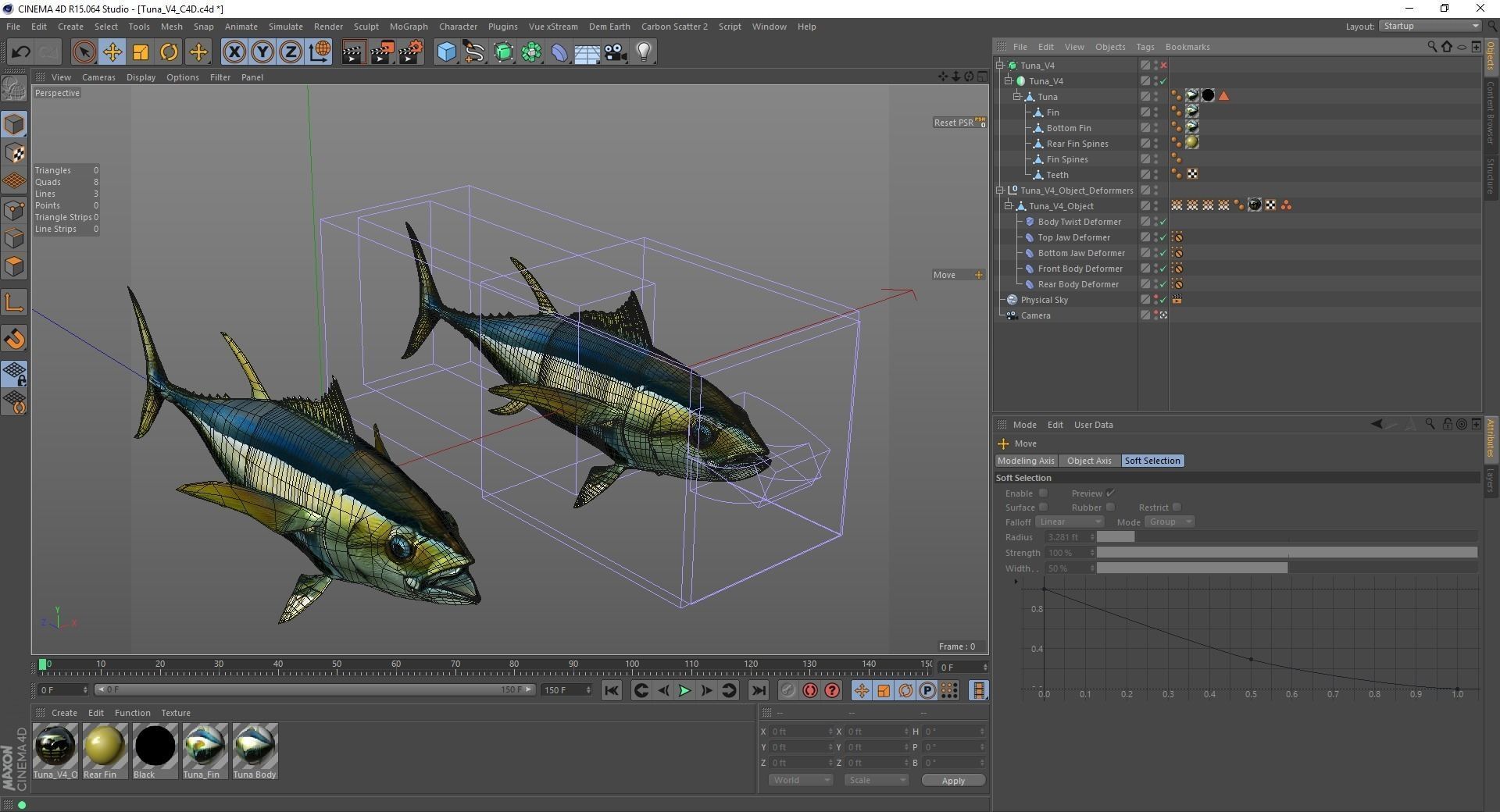Collapse the Tuna_V4_Object node
Image resolution: width=1500 pixels, height=812 pixels.
[x=1009, y=206]
